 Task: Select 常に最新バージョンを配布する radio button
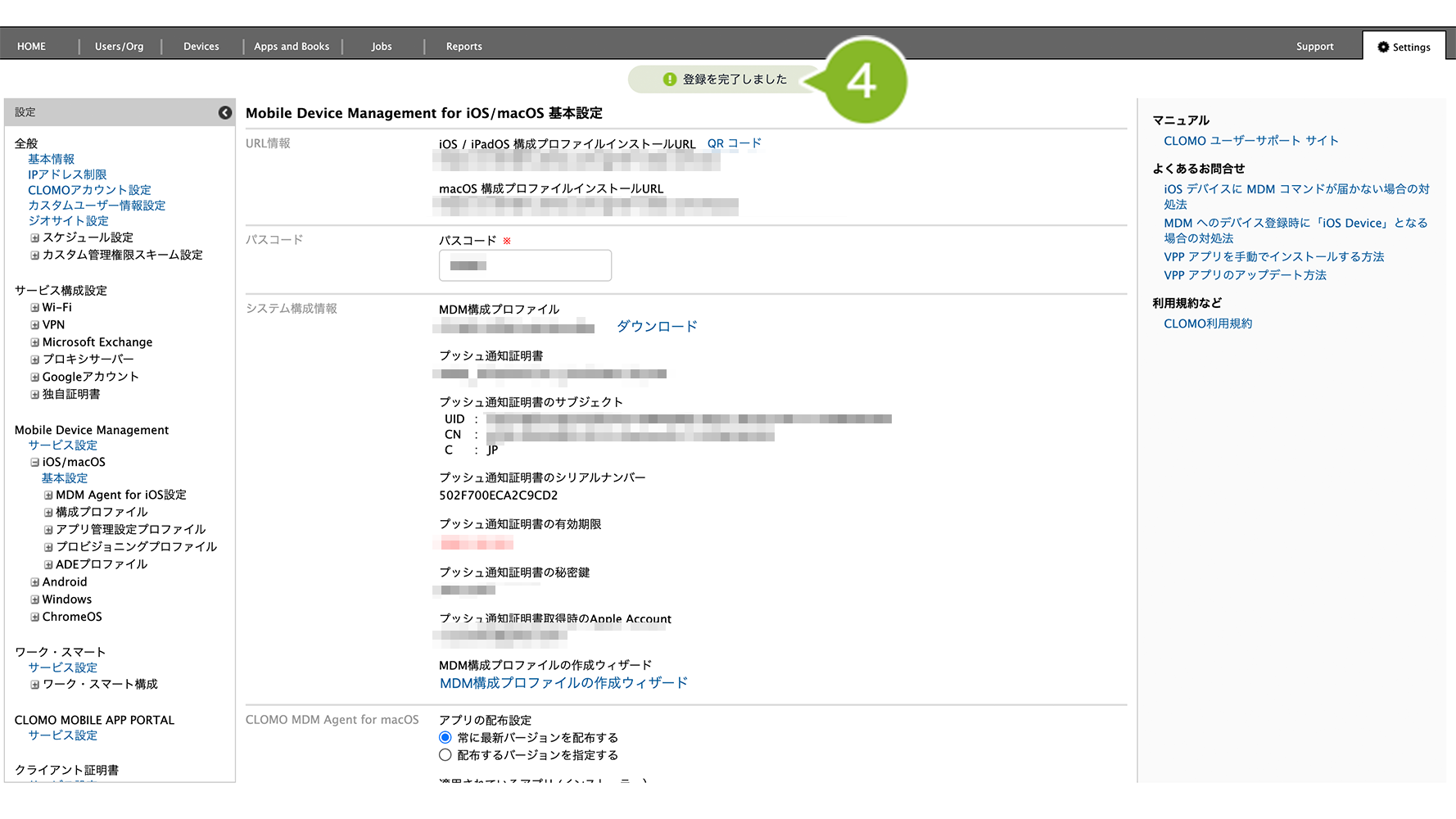click(x=445, y=738)
